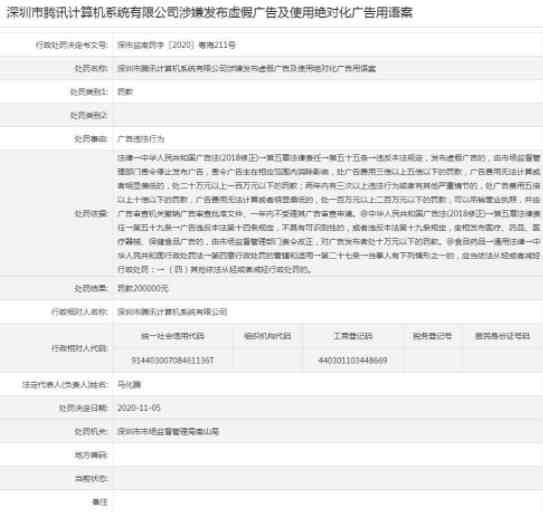Click the credit code value ending in 136T
This screenshot has height=512, width=543.
[172, 360]
